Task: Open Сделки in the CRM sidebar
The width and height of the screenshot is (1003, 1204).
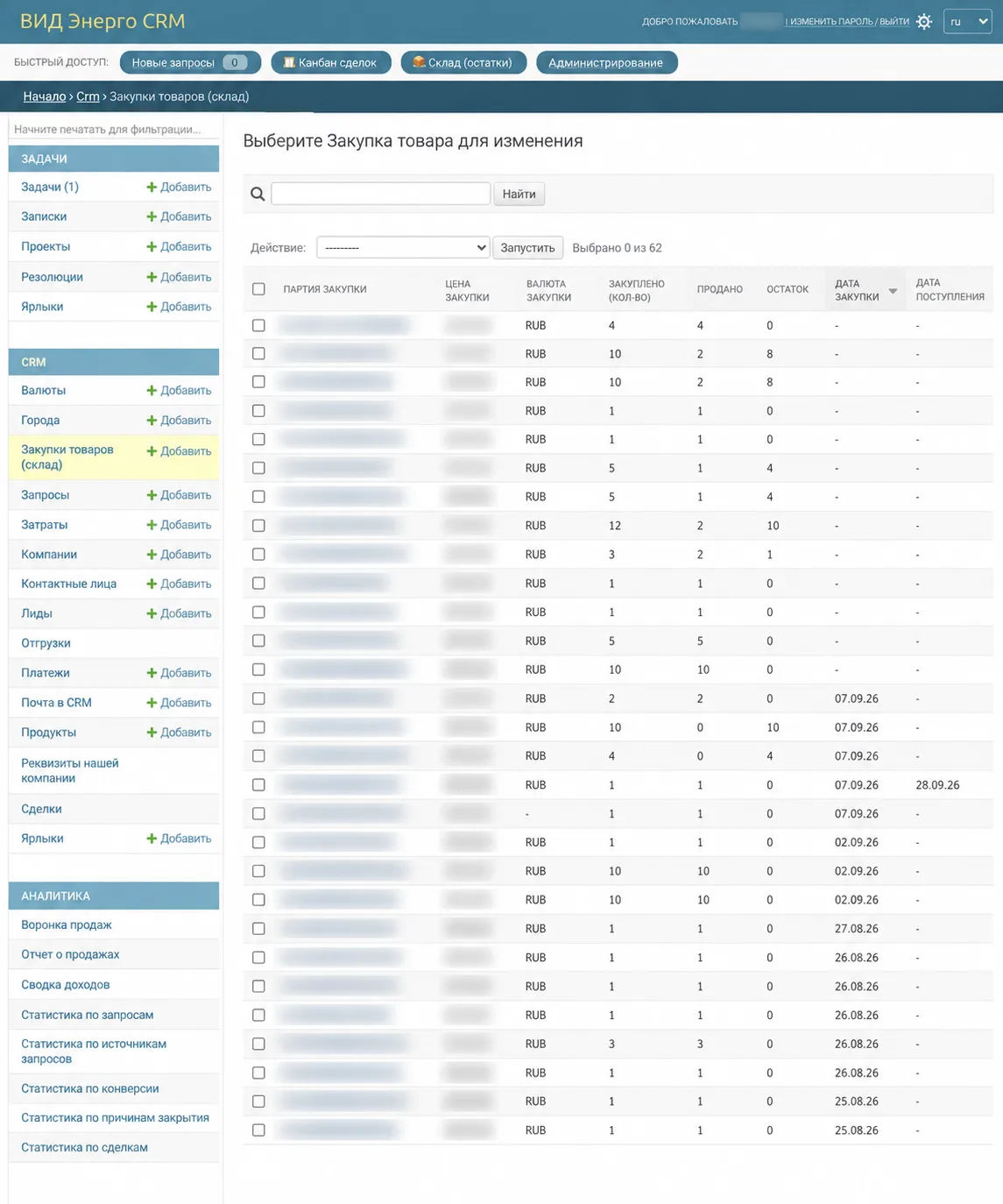Action: (41, 809)
